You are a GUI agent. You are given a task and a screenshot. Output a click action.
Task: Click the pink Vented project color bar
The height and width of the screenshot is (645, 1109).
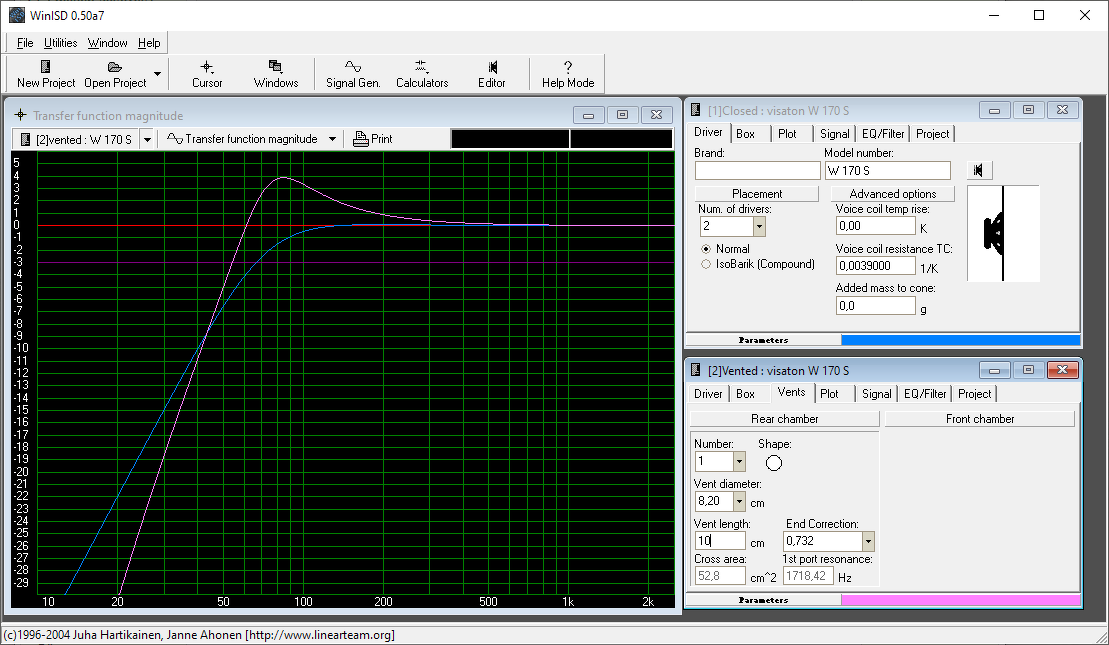point(960,600)
